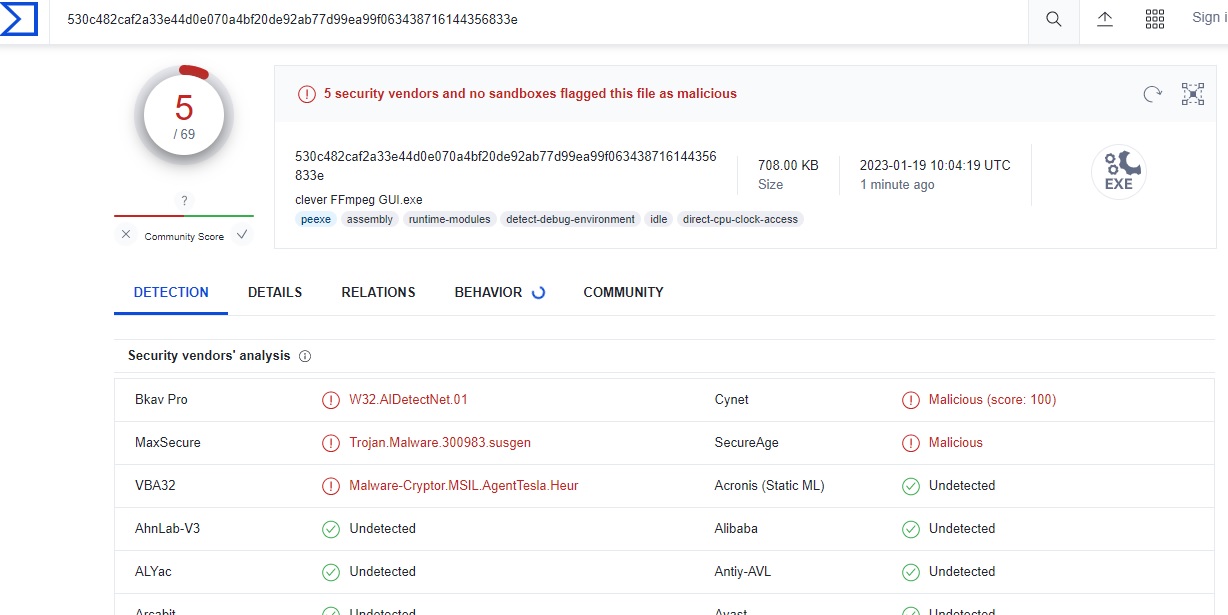Click the peexe tag
This screenshot has height=615, width=1228.
coord(316,219)
